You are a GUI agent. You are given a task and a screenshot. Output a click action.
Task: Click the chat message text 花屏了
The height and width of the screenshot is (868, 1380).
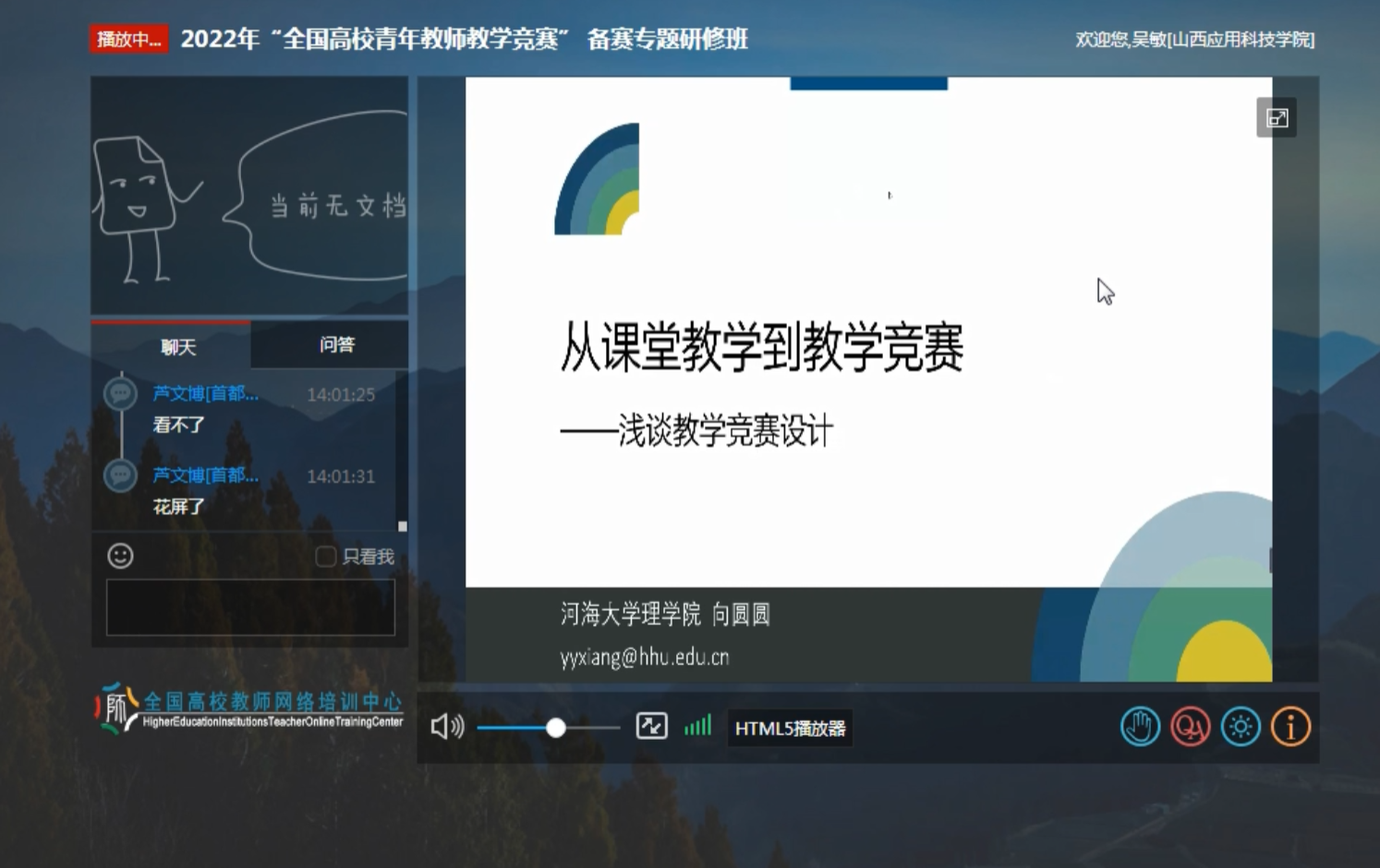(178, 506)
